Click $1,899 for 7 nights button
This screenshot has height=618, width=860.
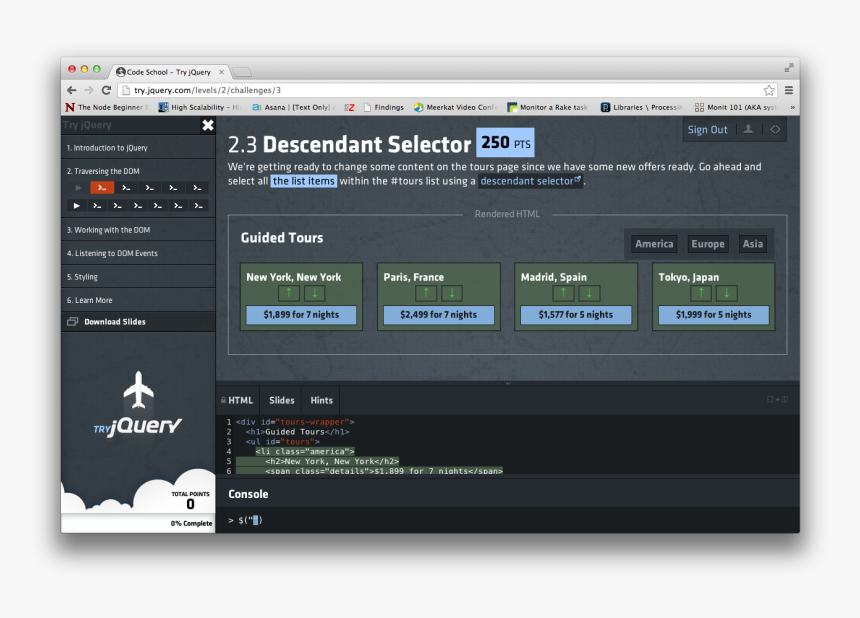(301, 315)
